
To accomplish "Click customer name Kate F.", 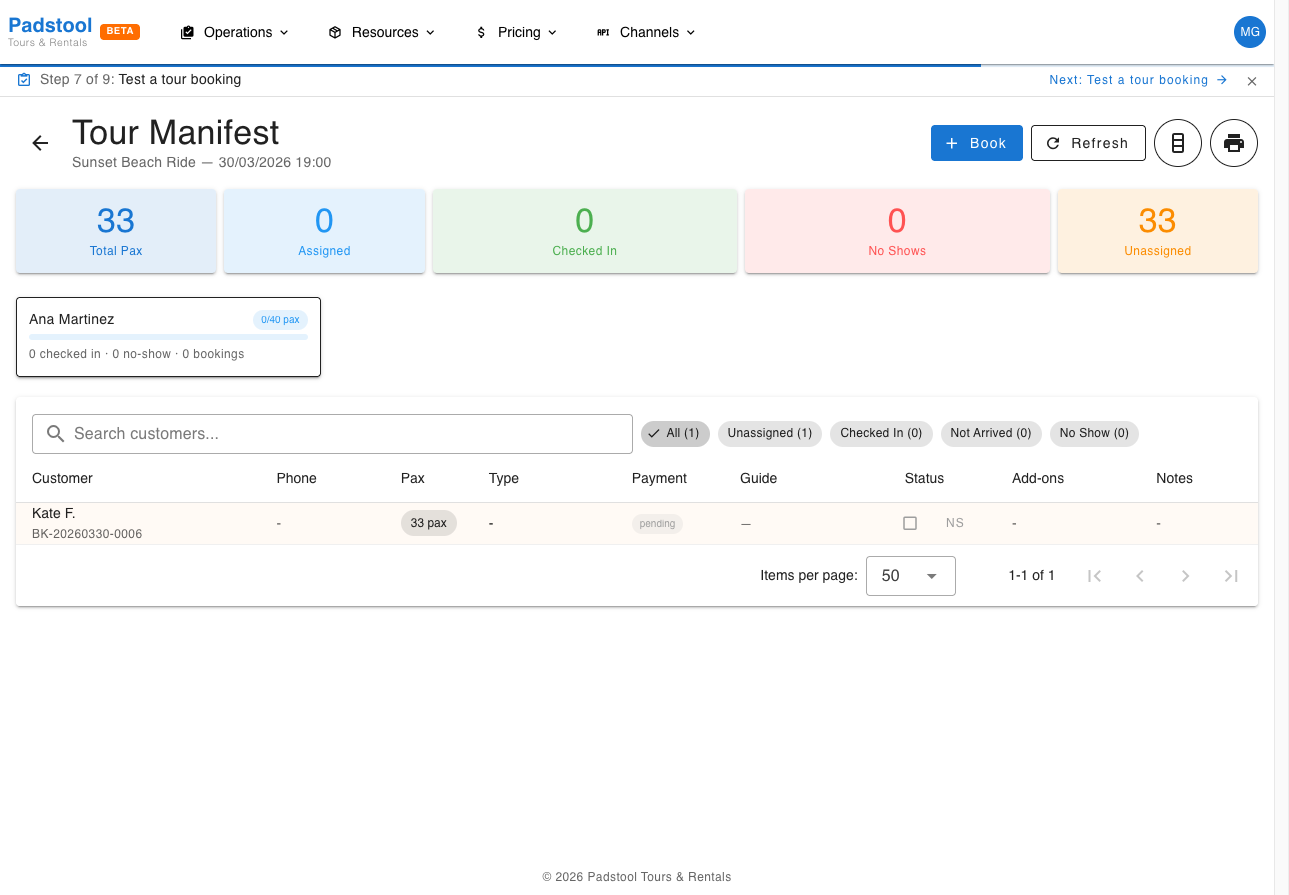I will pyautogui.click(x=53, y=513).
